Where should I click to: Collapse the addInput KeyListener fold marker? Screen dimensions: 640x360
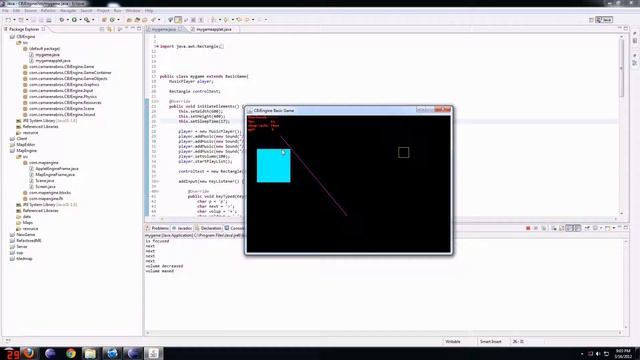[x=158, y=181]
